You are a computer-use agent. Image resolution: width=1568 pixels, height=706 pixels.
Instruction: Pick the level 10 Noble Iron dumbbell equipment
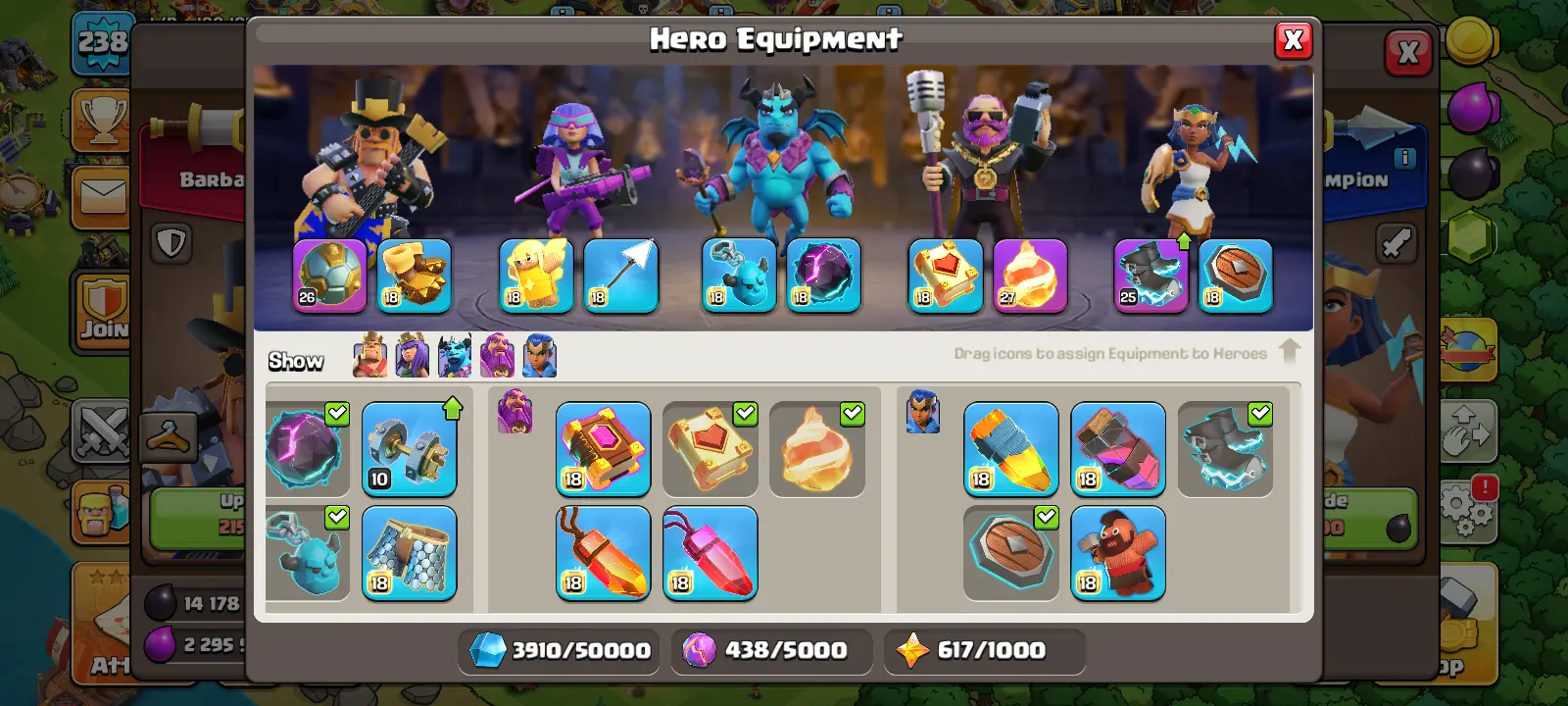tap(410, 449)
